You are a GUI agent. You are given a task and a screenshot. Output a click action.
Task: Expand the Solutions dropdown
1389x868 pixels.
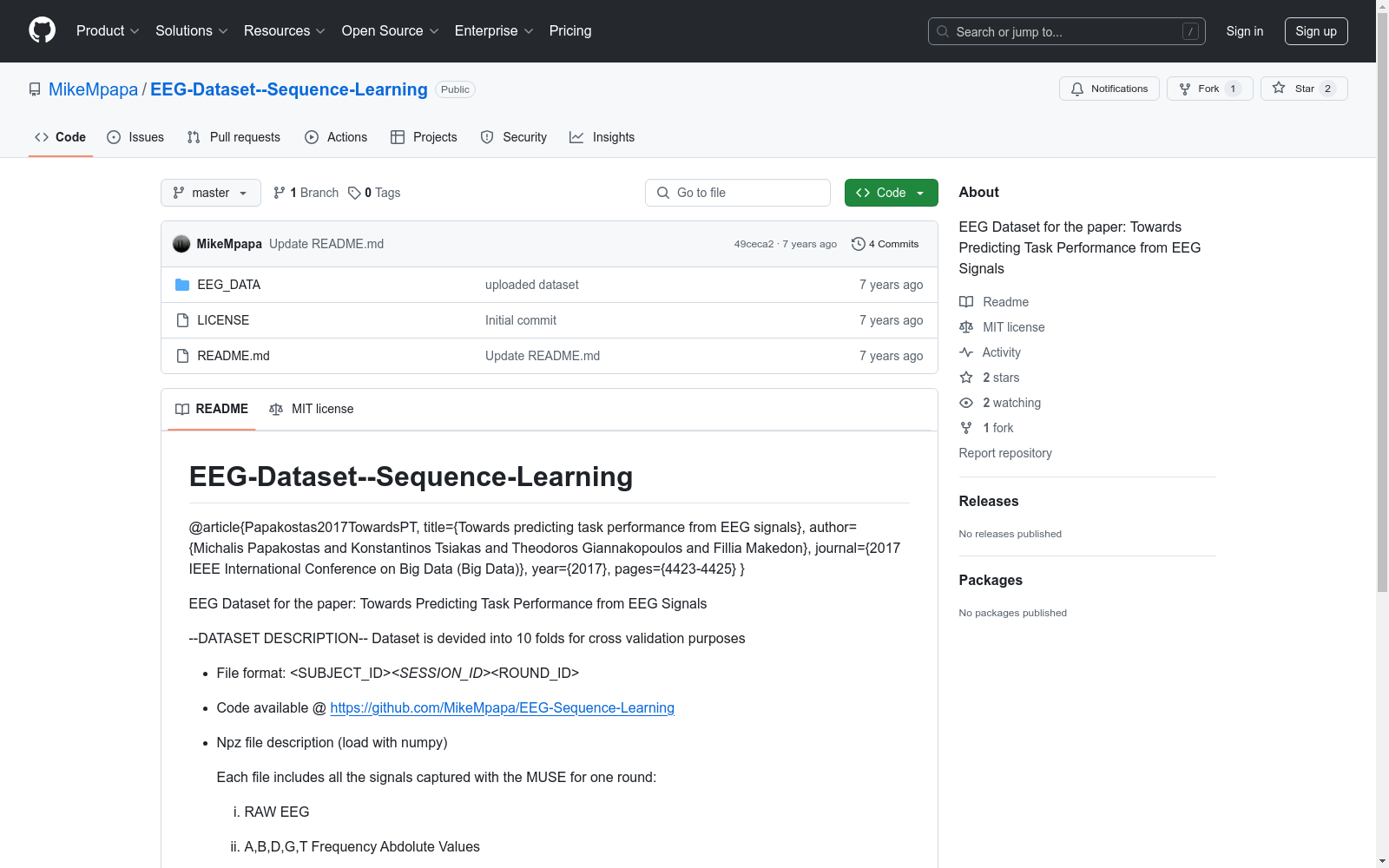point(192,31)
